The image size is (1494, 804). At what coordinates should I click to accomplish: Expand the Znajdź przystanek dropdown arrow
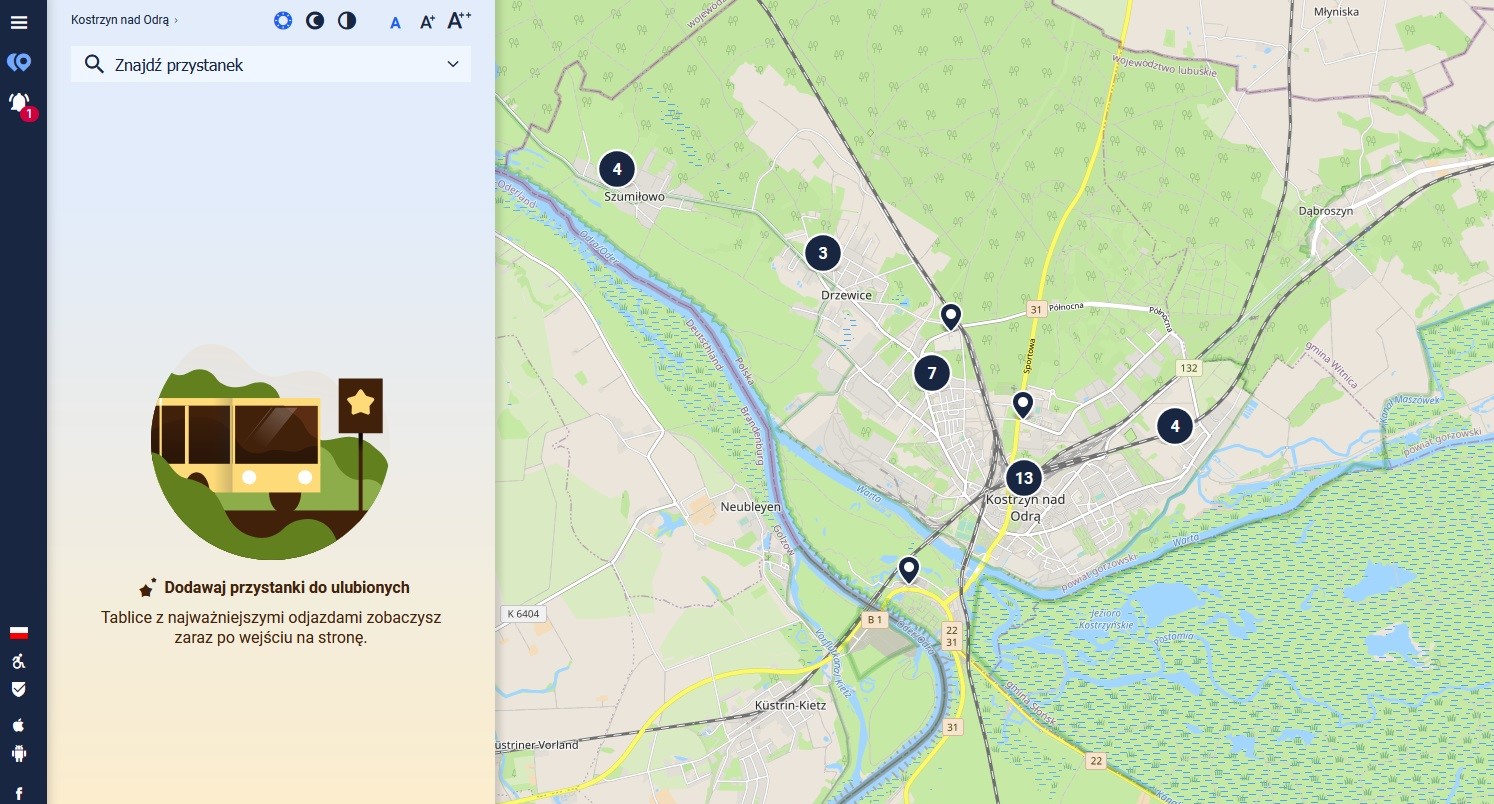point(453,65)
